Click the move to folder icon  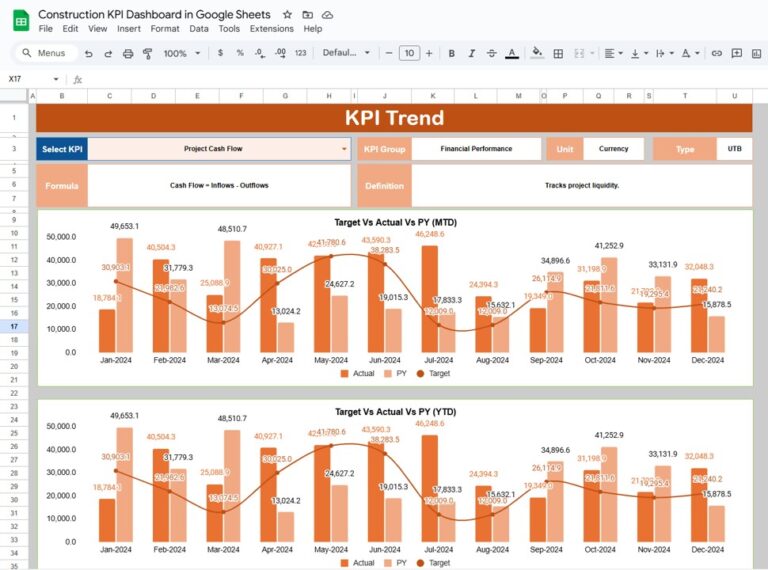click(x=308, y=15)
